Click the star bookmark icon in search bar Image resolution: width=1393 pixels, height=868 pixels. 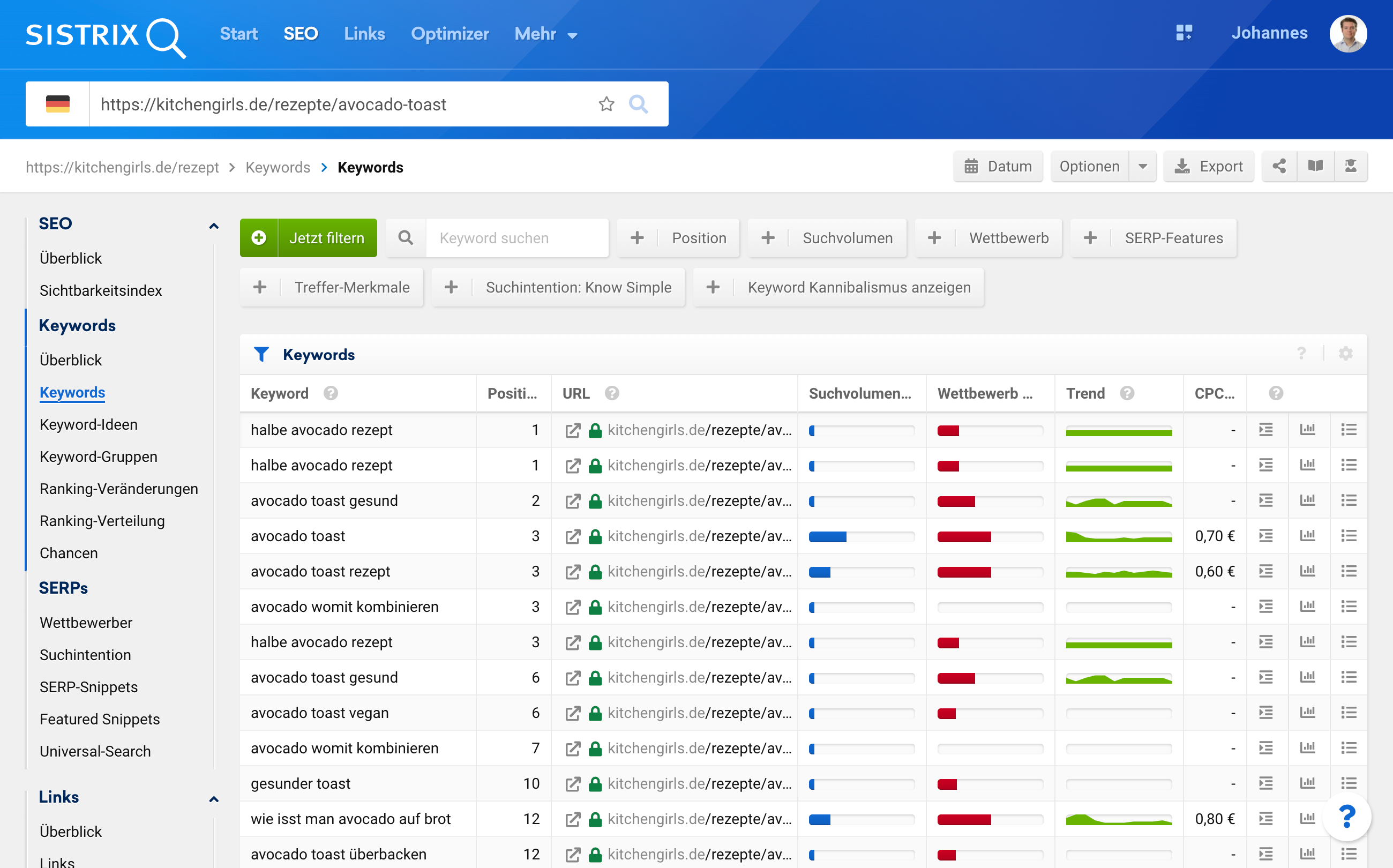[x=606, y=104]
